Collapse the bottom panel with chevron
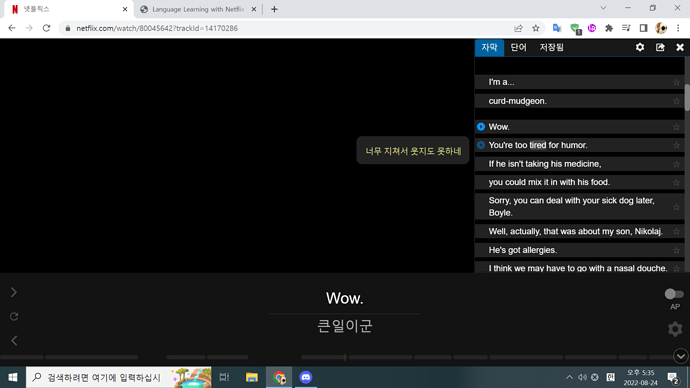Image resolution: width=690 pixels, height=388 pixels. (681, 356)
